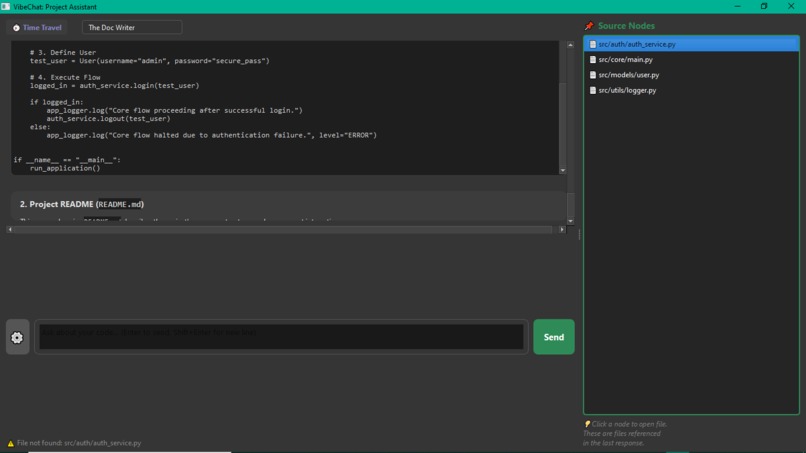The image size is (806, 453).
Task: Click file icon beside src/utils/logger.py
Action: tap(593, 90)
